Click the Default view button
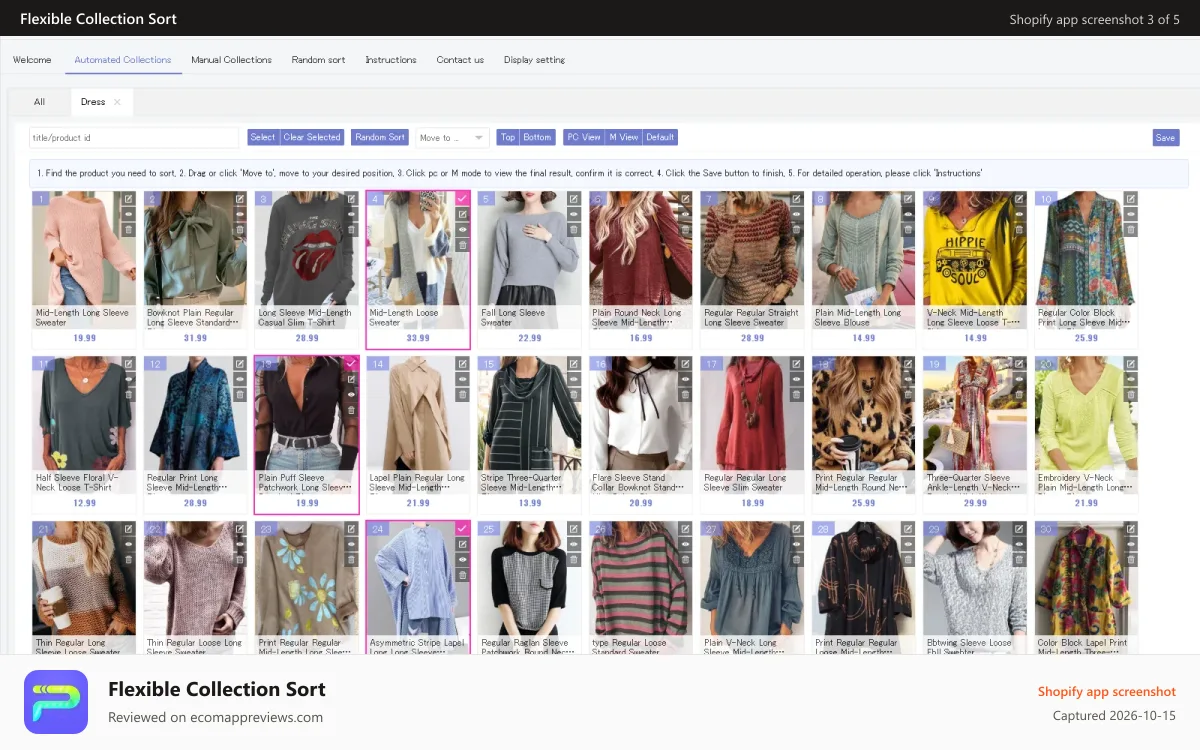 pyautogui.click(x=660, y=137)
